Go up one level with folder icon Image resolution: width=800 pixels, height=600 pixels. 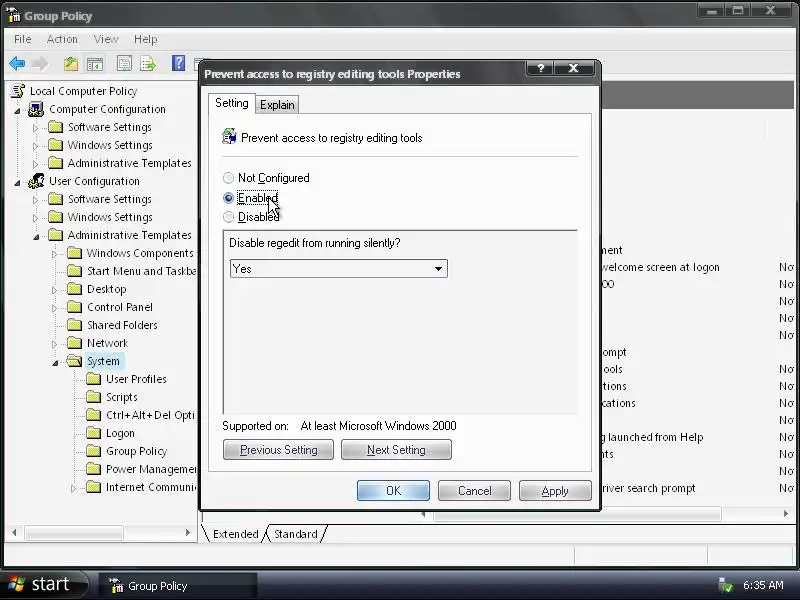[71, 64]
